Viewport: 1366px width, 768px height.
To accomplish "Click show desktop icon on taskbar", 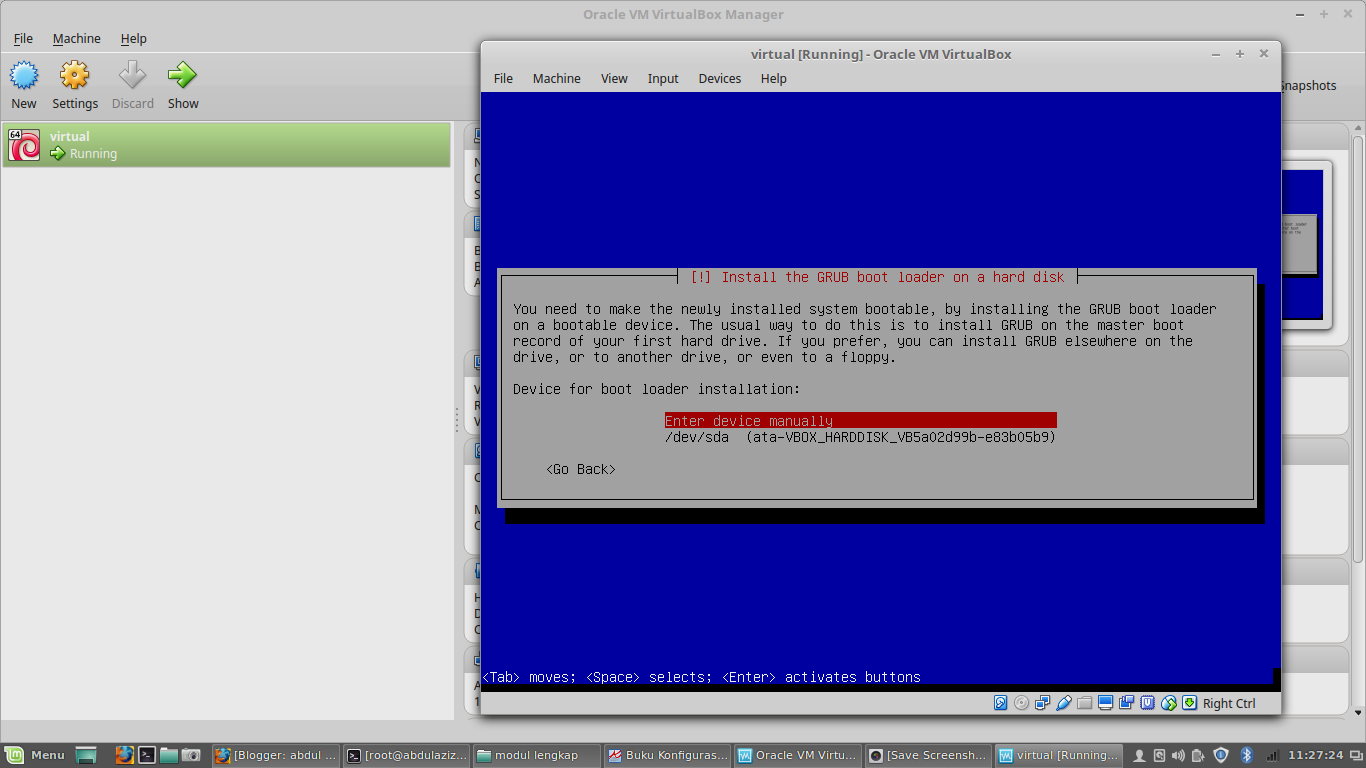I will [86, 755].
